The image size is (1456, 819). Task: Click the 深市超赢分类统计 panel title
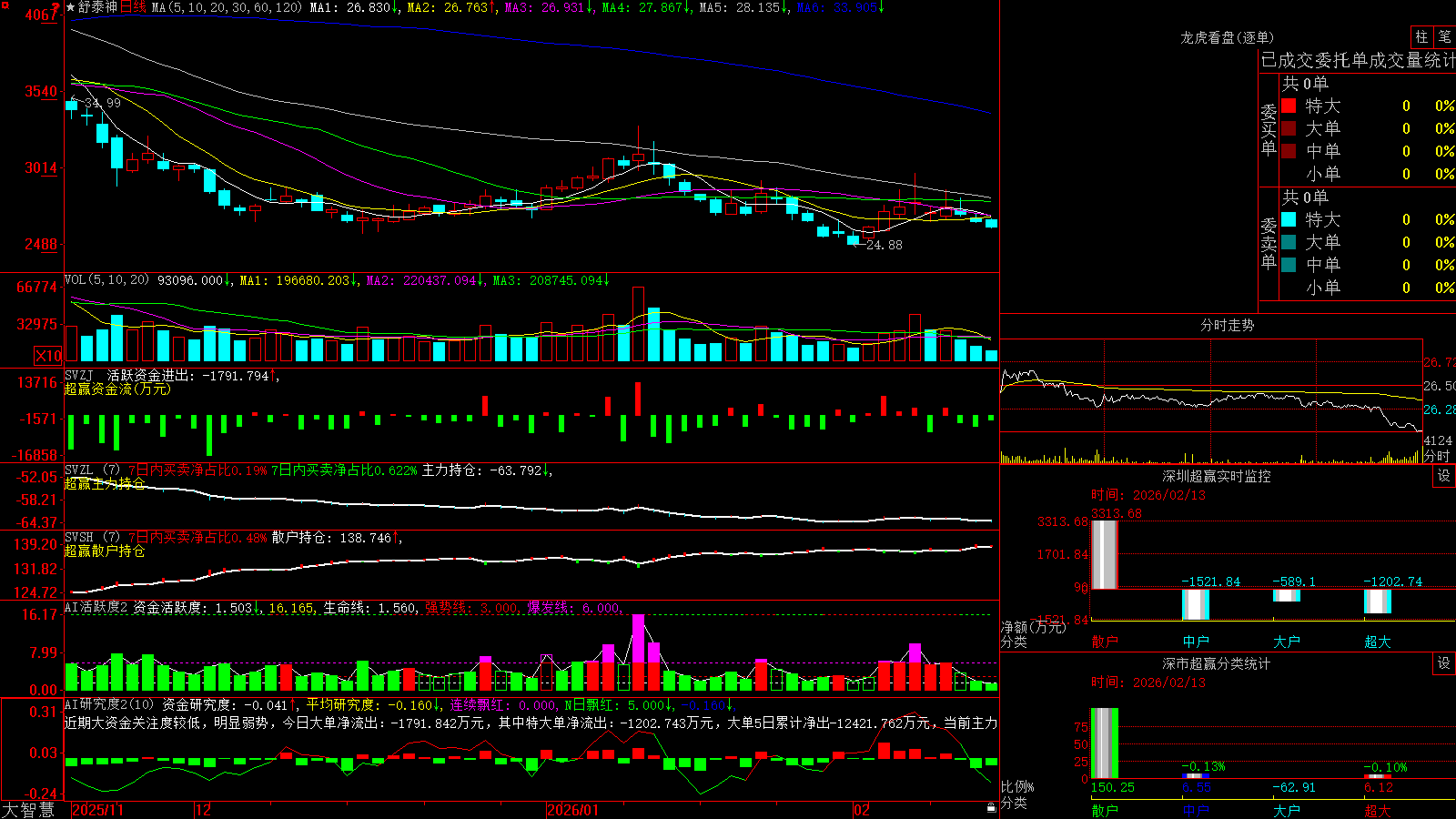pos(1217,663)
